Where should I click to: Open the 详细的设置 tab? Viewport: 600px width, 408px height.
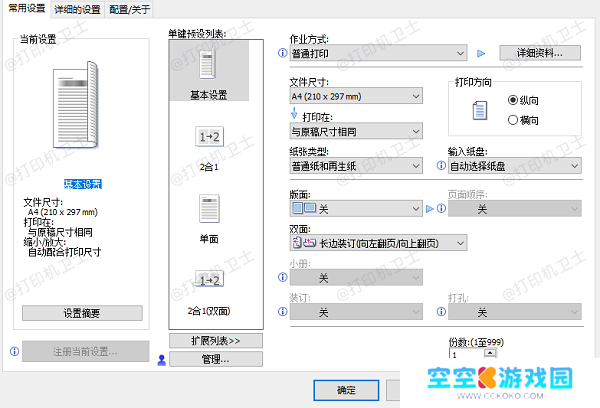tap(77, 9)
